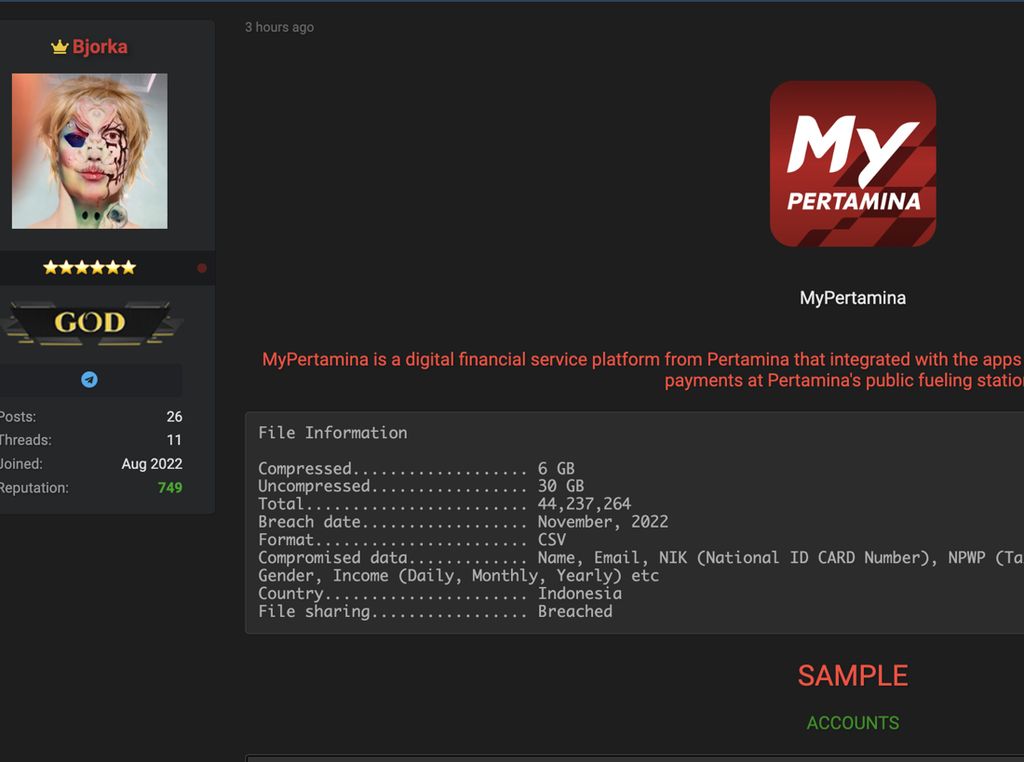The image size is (1024, 762).
Task: Click the 'Joined:' label
Action: (x=21, y=464)
